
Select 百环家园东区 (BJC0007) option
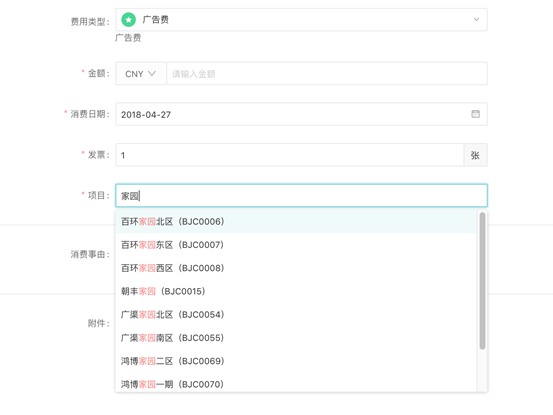coord(296,245)
